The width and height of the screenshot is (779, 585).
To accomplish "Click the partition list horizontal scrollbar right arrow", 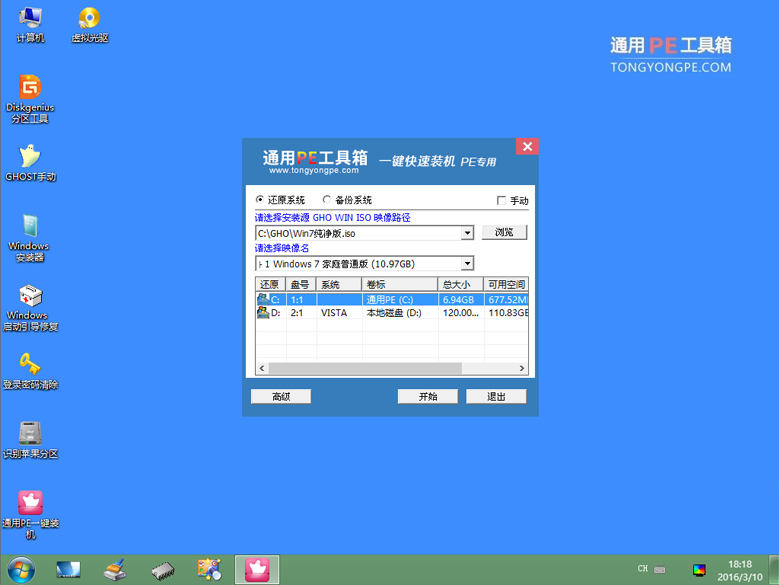I will pos(521,369).
